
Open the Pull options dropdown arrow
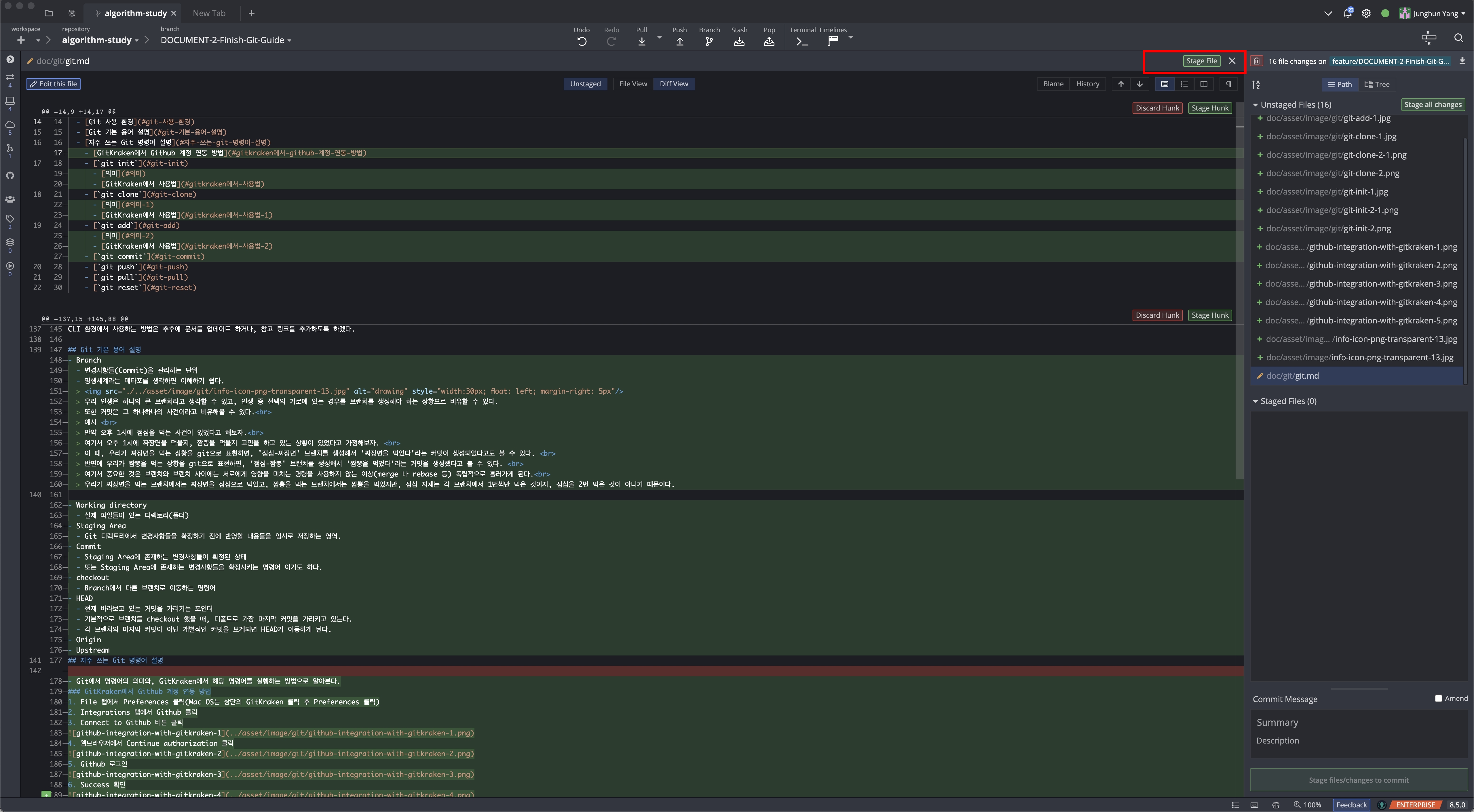[659, 37]
